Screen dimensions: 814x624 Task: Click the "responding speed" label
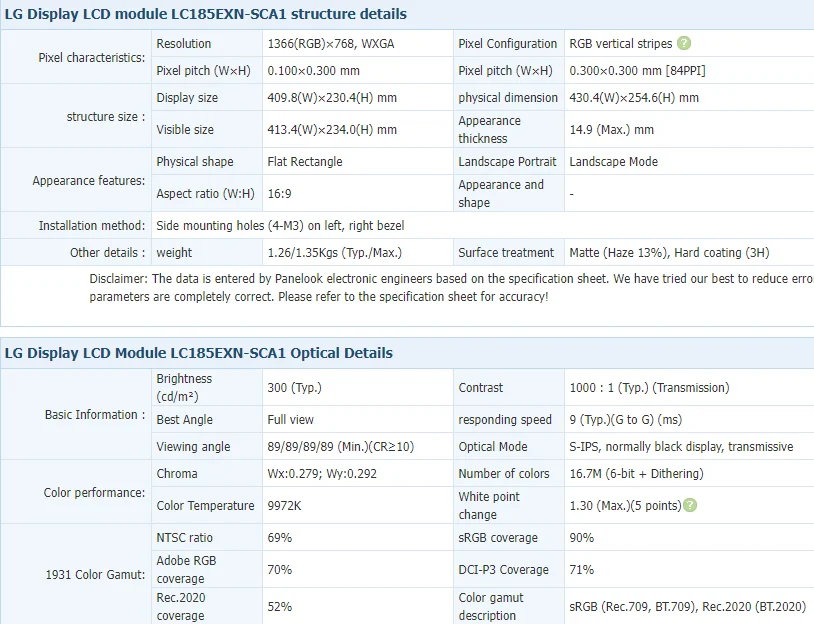[x=505, y=419]
